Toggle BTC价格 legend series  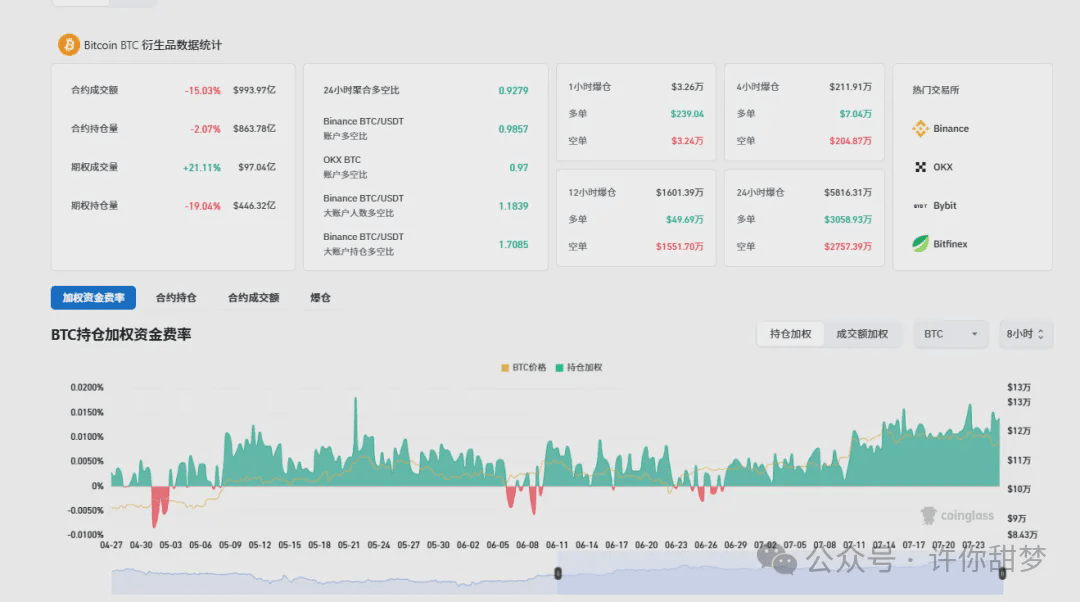click(523, 367)
